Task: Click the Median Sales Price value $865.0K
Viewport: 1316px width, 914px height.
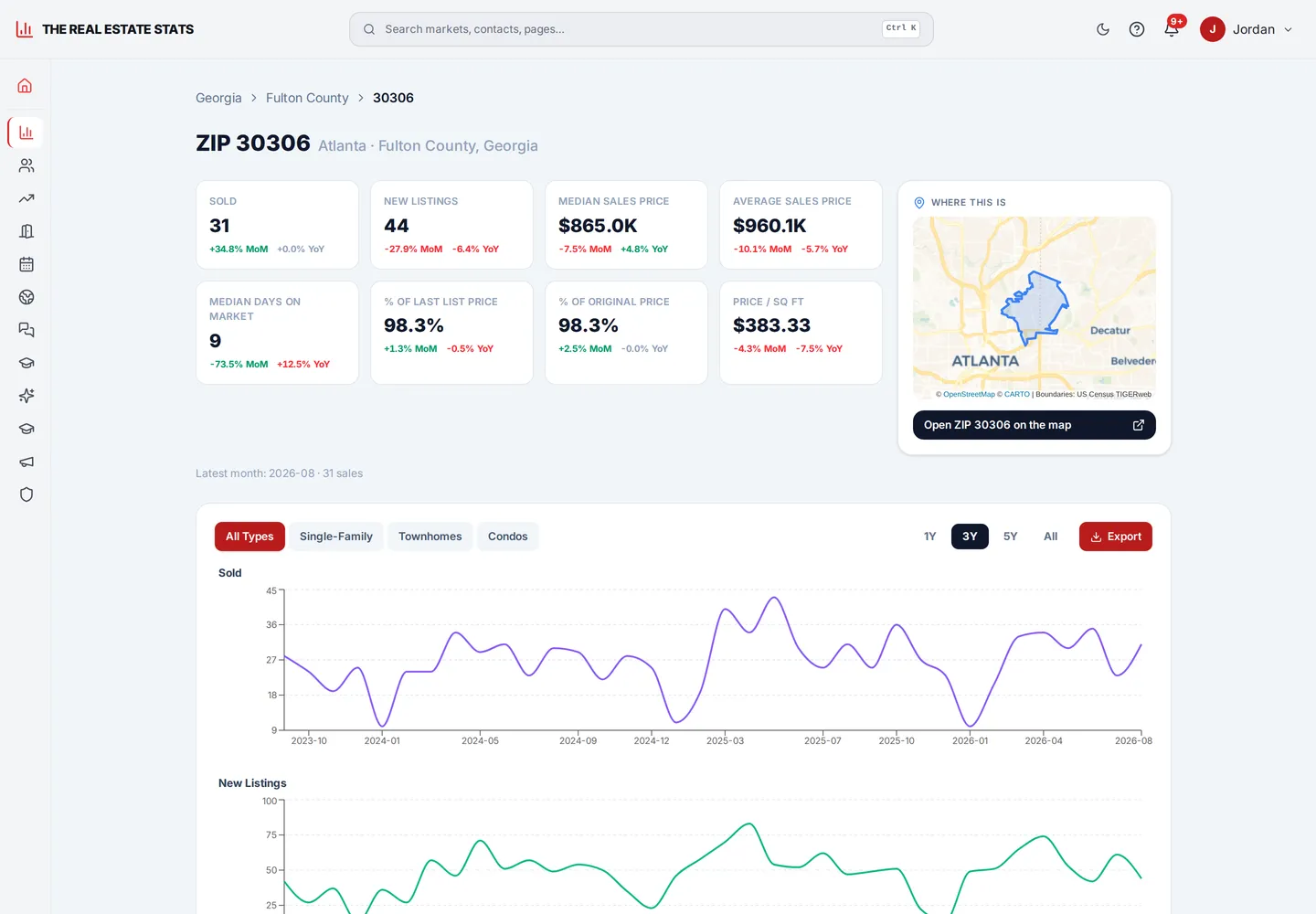Action: coord(598,226)
